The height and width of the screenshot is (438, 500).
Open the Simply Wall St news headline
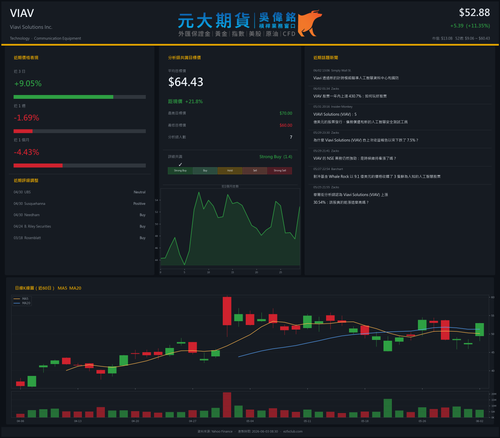(356, 78)
